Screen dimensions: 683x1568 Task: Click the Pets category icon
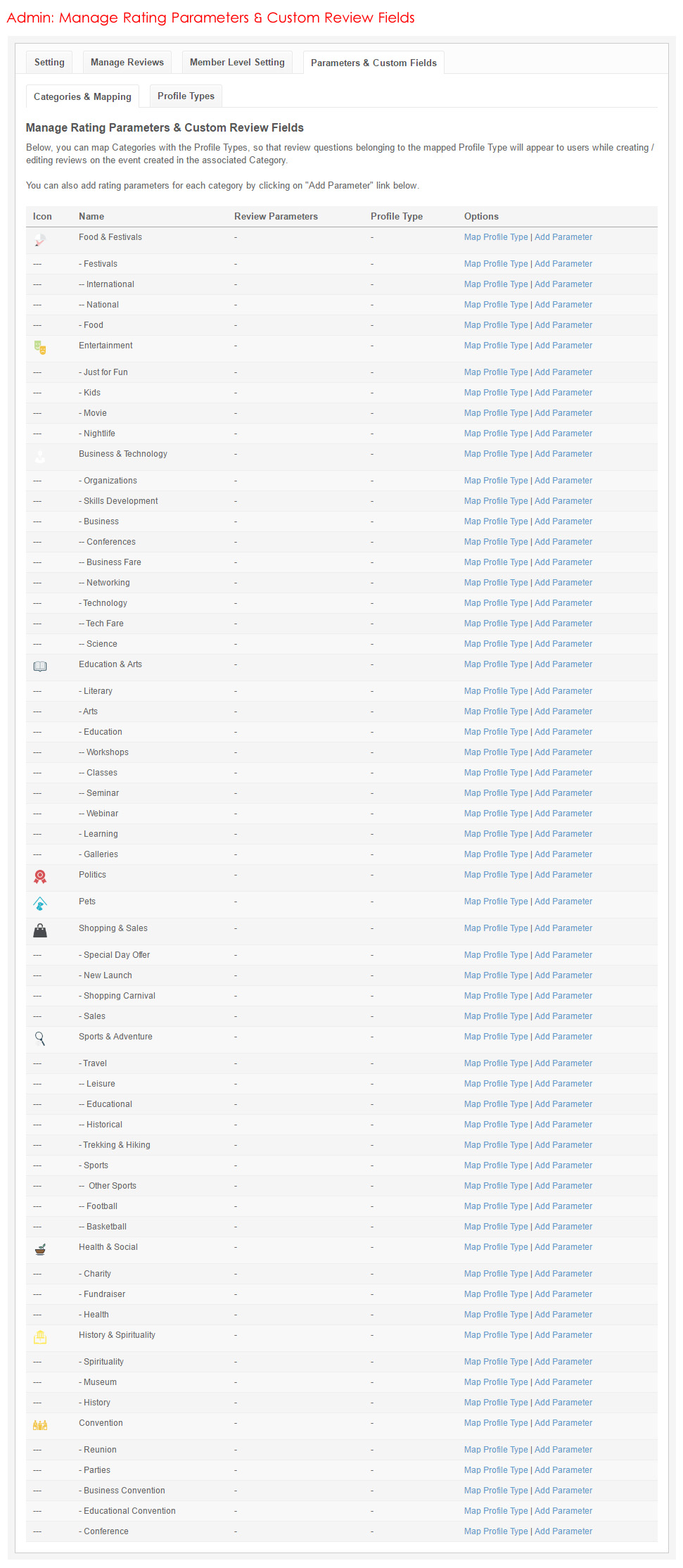pos(40,904)
